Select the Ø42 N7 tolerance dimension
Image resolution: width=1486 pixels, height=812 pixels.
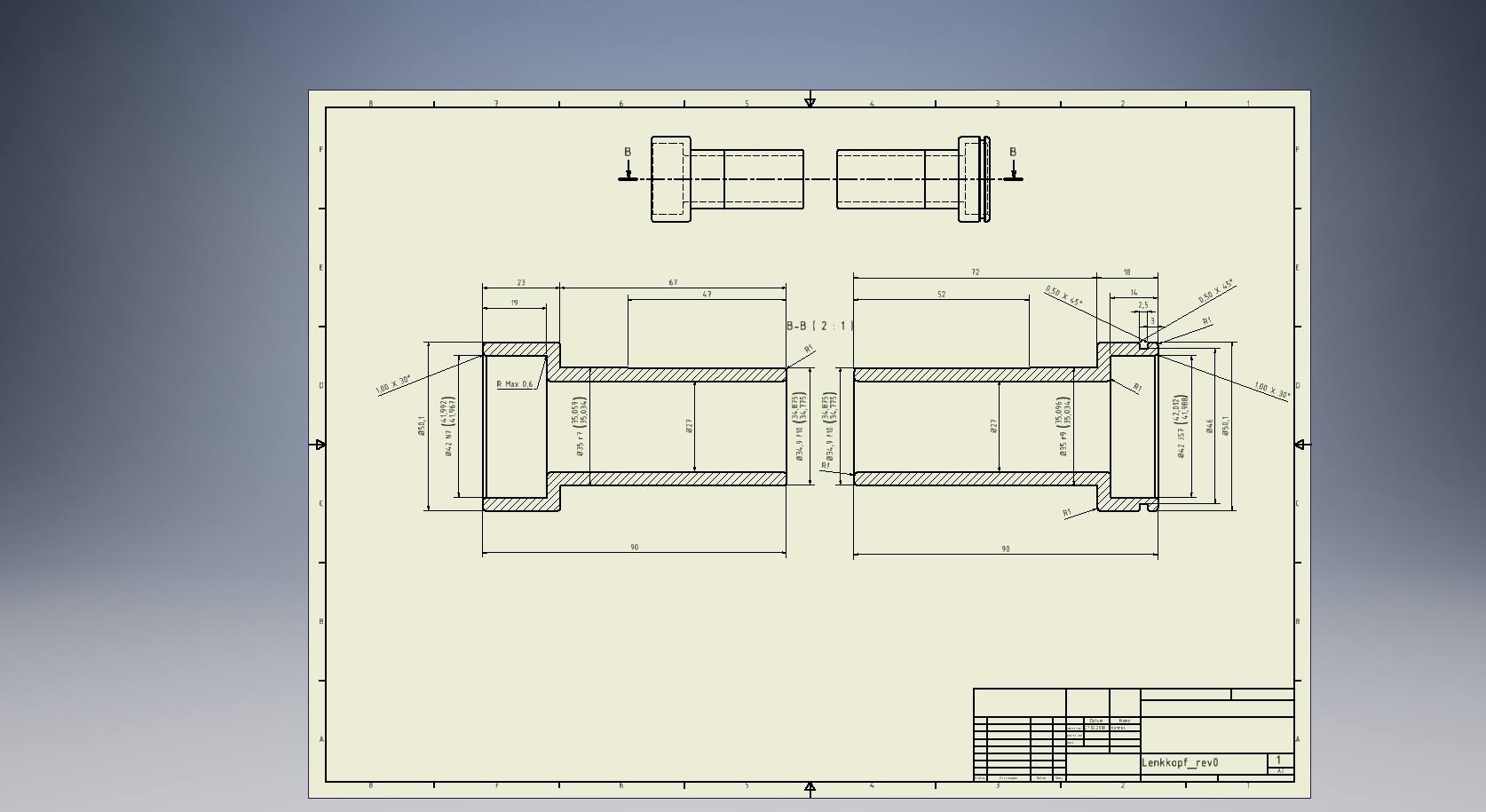451,426
